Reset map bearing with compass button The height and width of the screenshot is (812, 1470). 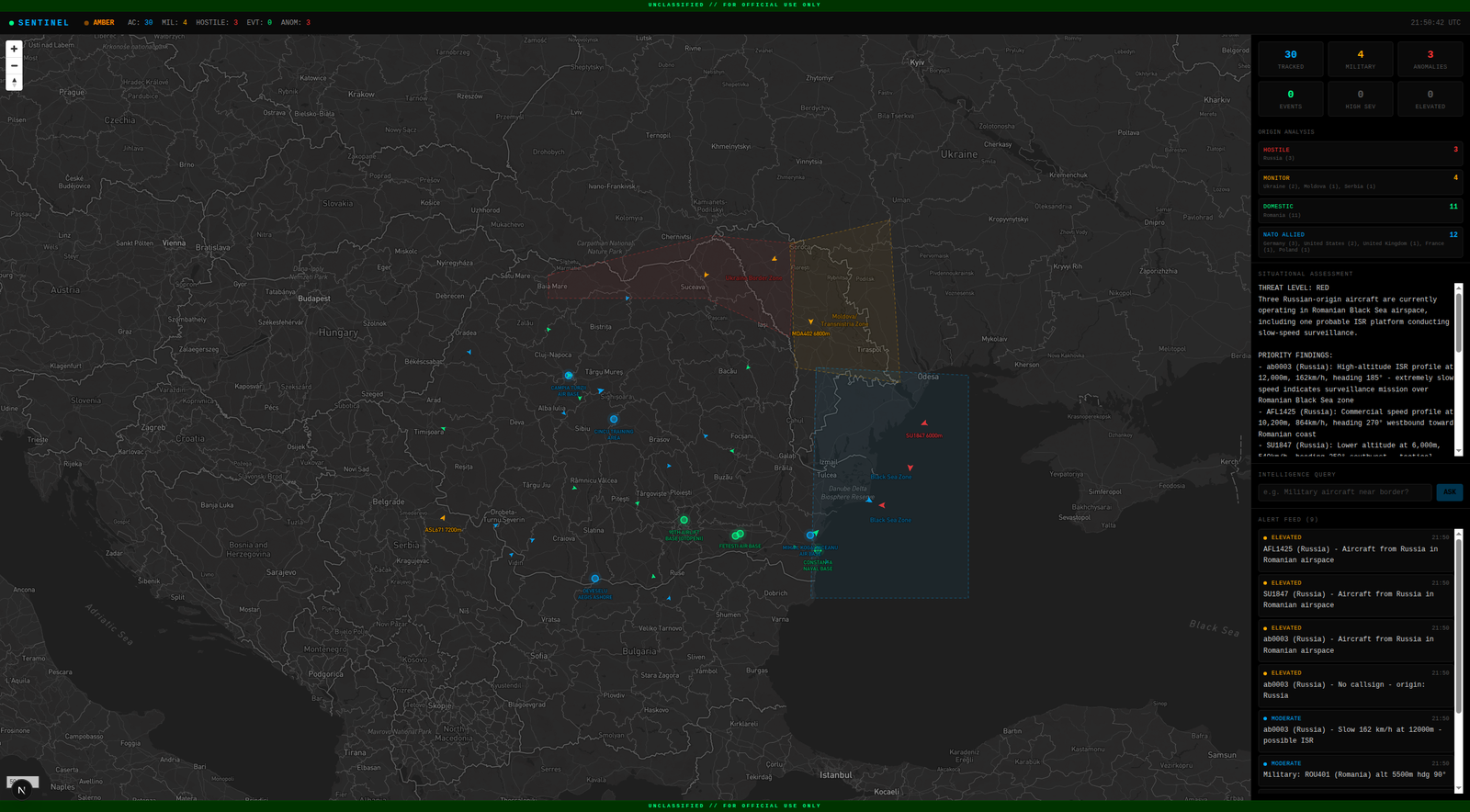click(14, 82)
